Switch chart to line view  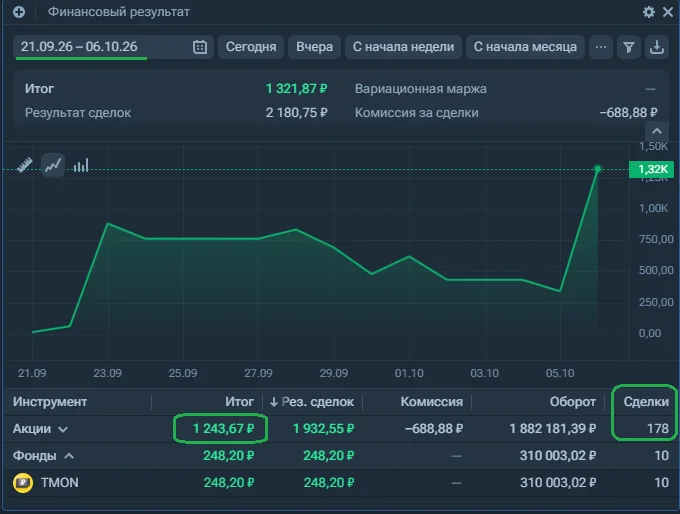coord(52,165)
